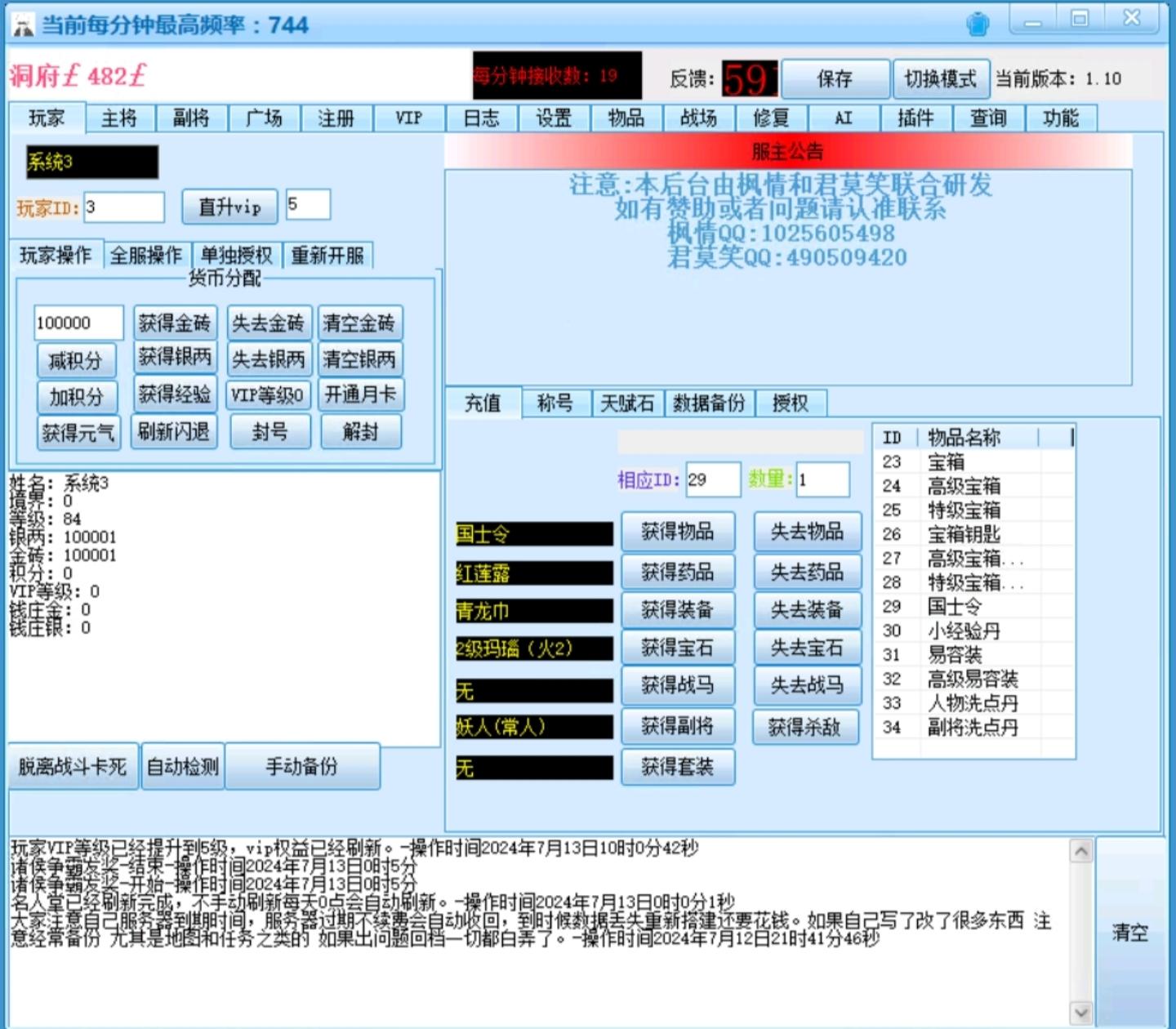Screen dimensions: 1176x1029
Task: Click the 保存 button
Action: [835, 79]
